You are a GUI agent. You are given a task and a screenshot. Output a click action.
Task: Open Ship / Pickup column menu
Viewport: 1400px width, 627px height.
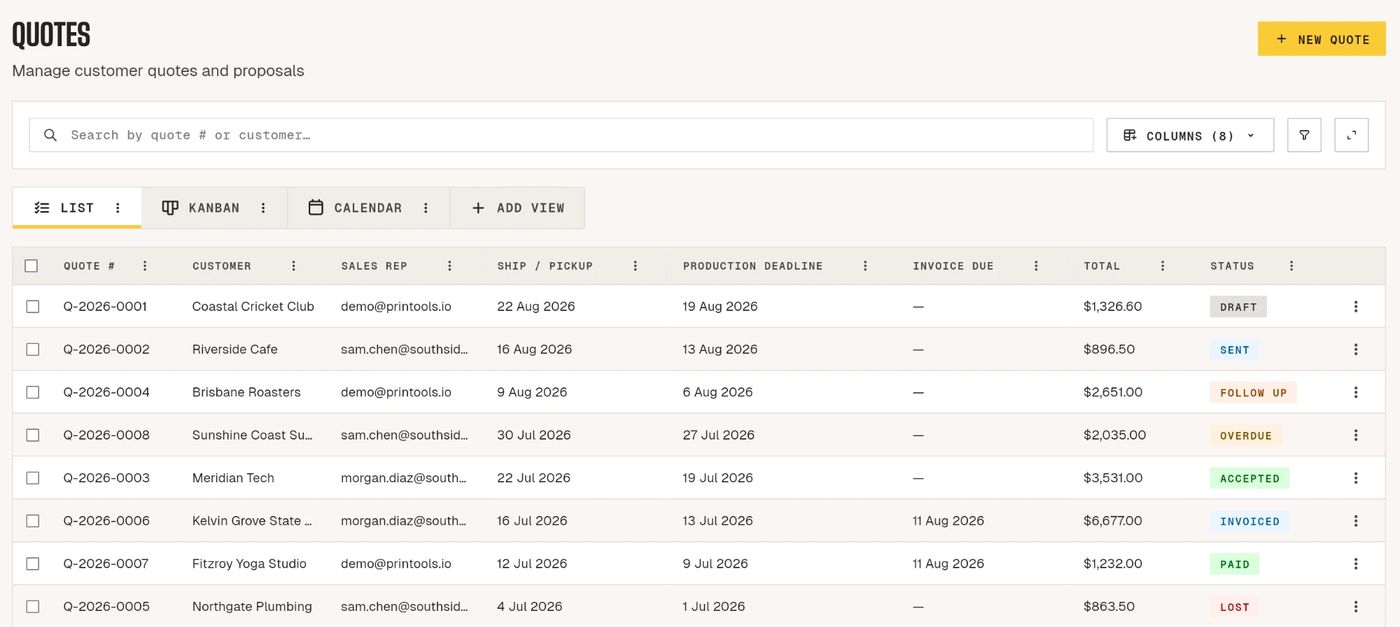[636, 266]
